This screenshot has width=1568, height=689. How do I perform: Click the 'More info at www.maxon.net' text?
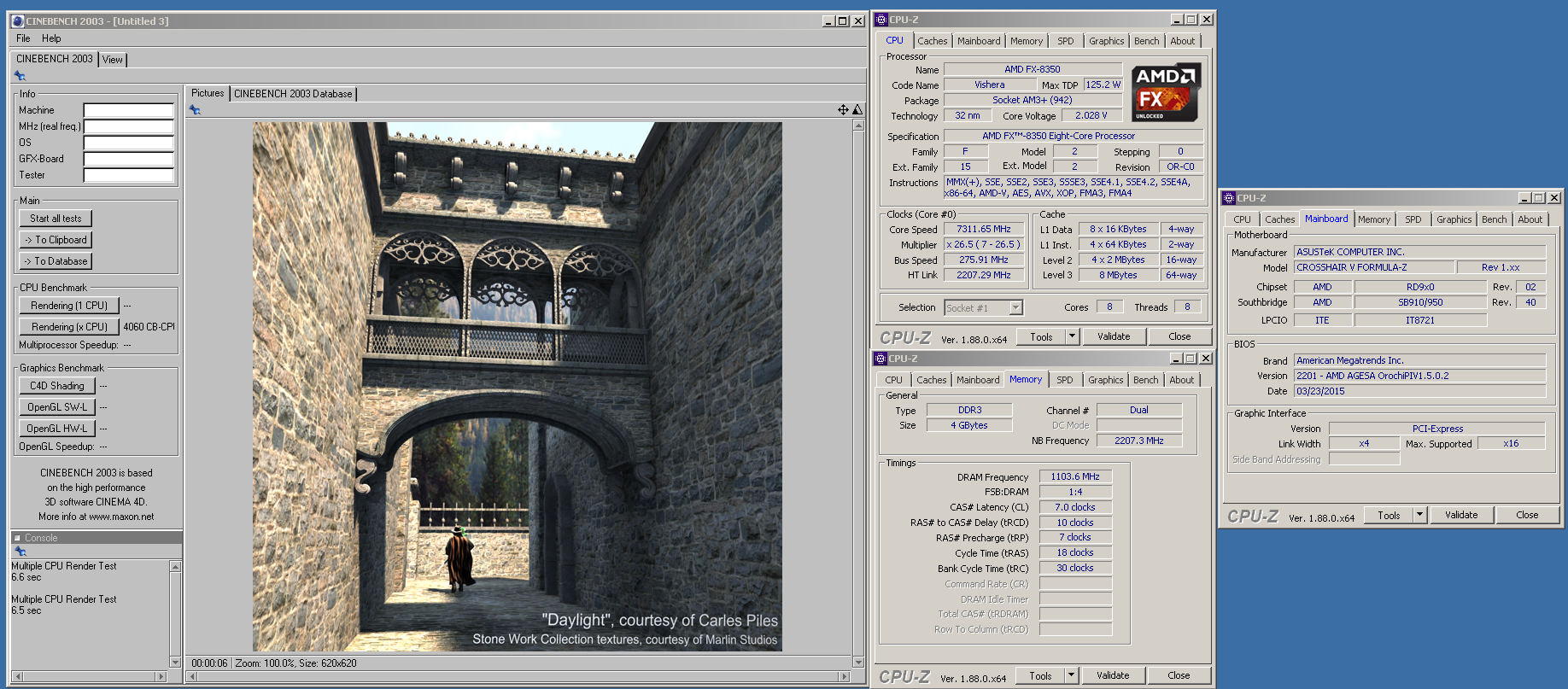coord(97,517)
